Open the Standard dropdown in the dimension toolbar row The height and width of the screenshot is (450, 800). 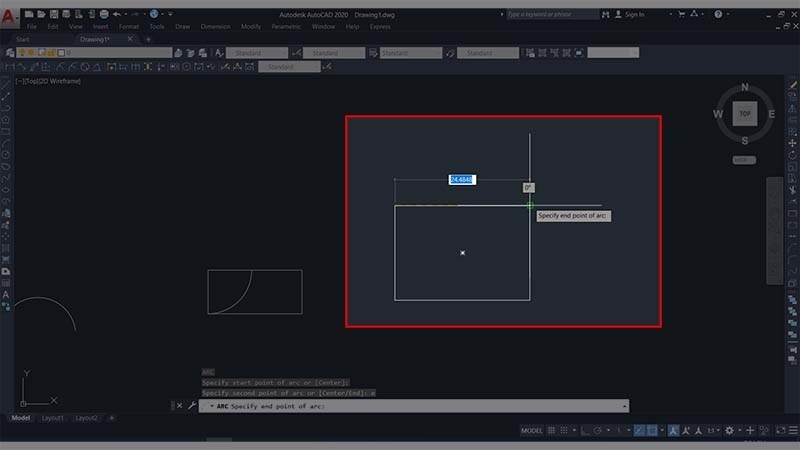[x=289, y=67]
